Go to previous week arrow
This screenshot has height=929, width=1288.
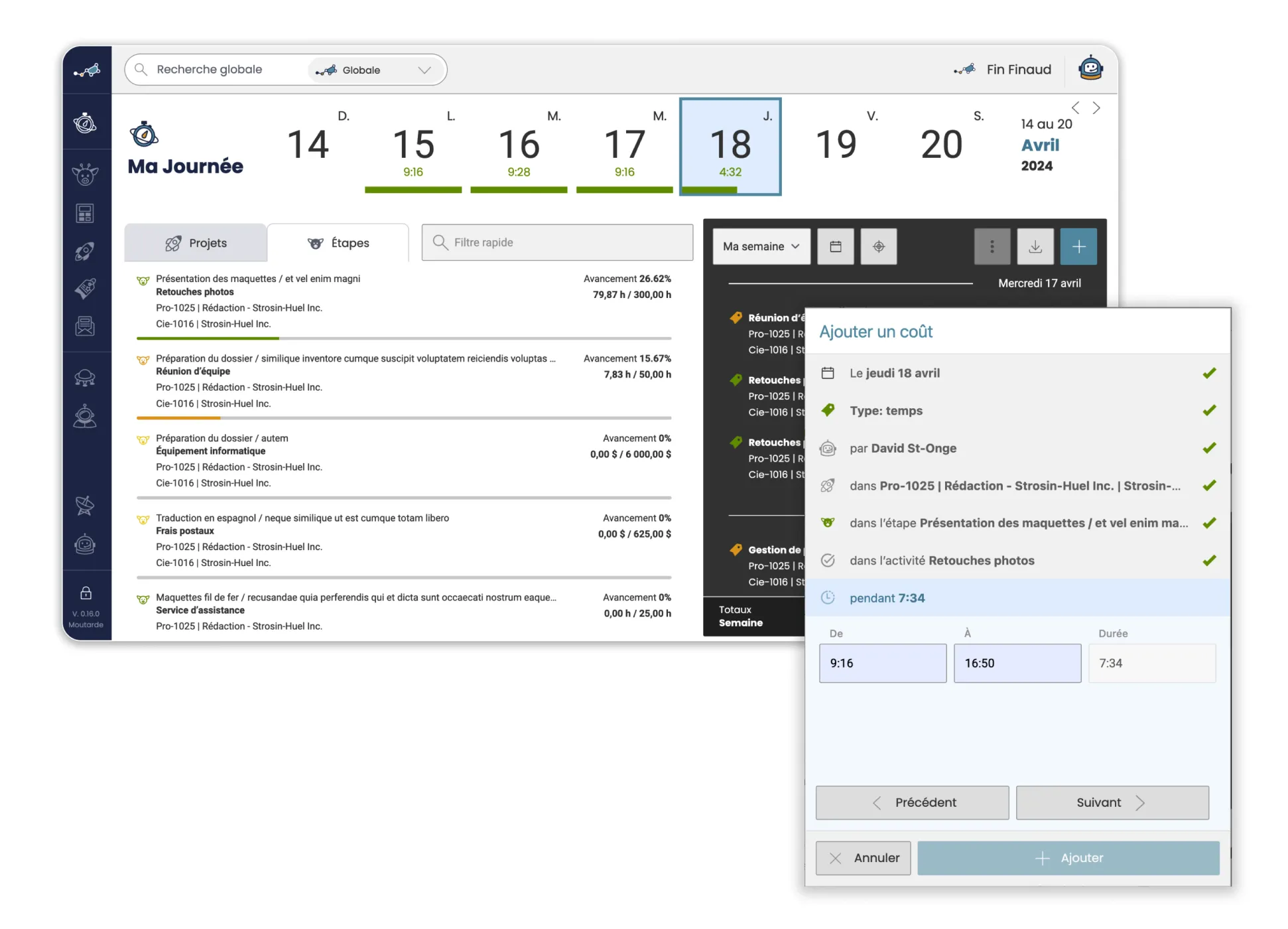1076,107
